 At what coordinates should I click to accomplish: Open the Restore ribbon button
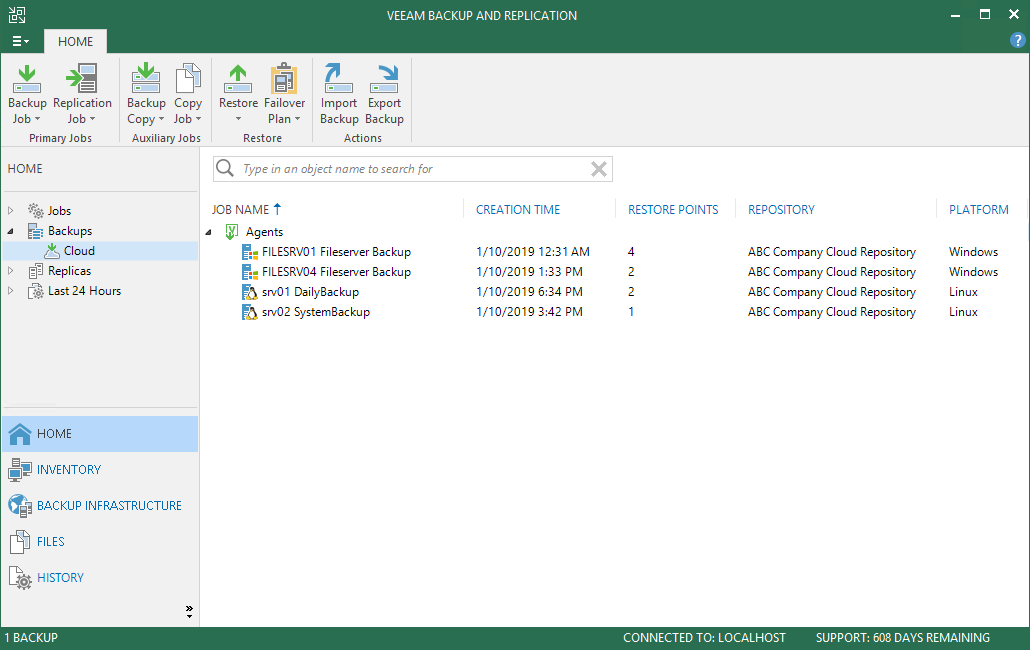click(x=238, y=95)
